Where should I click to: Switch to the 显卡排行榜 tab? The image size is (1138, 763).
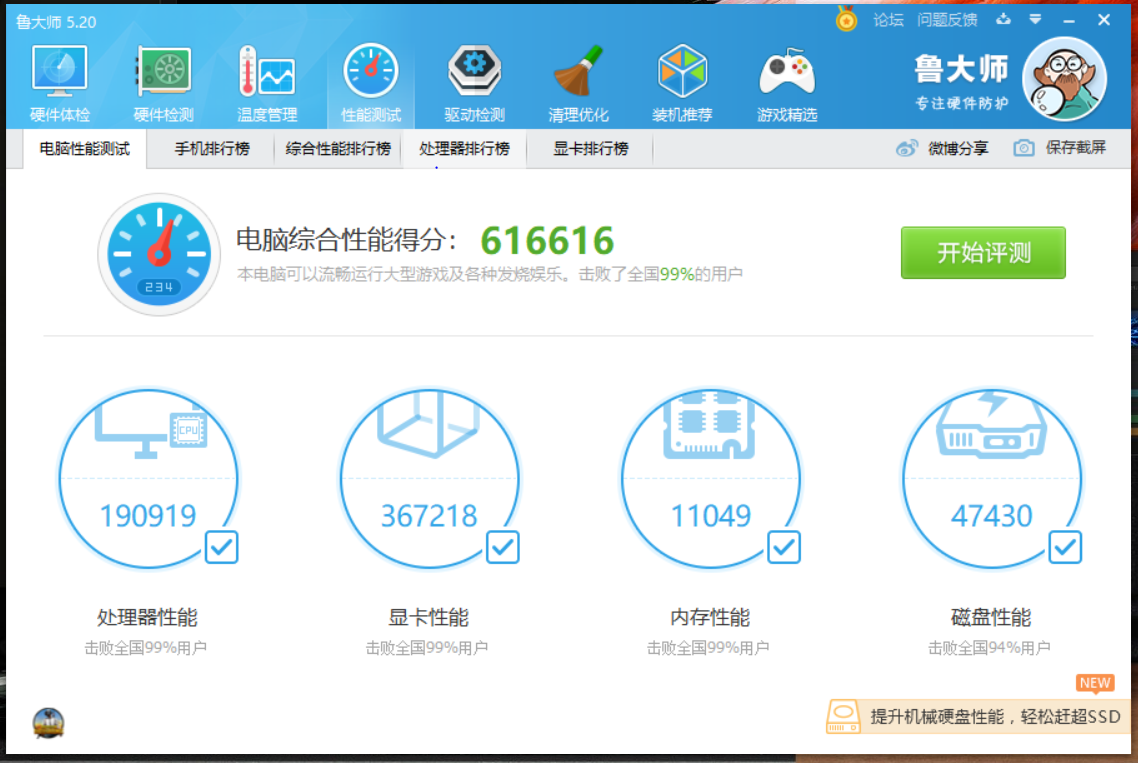pos(591,149)
